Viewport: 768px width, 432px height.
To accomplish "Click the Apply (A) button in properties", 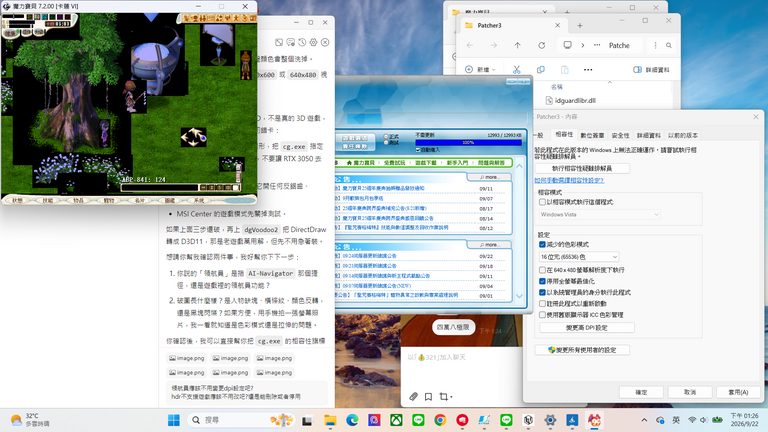I will click(738, 392).
